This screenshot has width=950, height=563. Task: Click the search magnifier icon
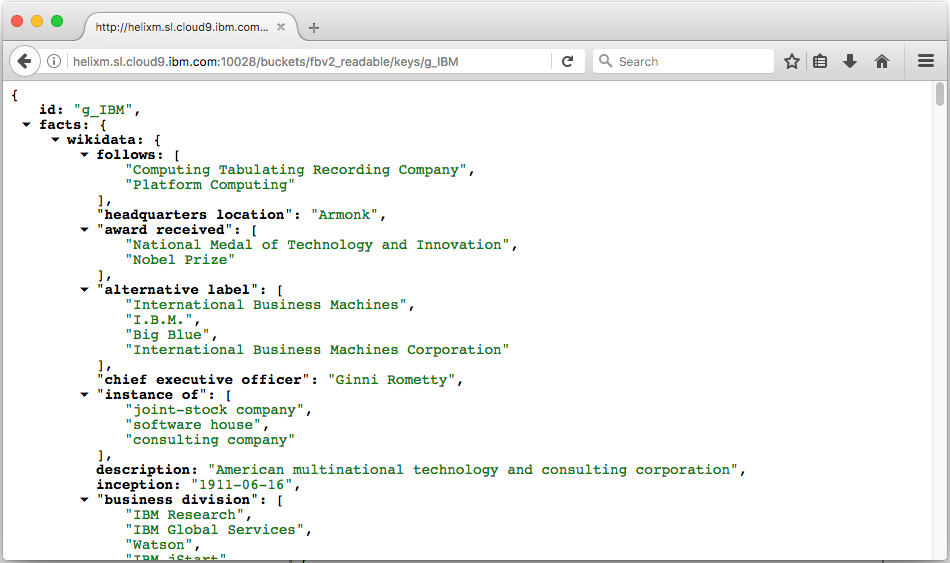pyautogui.click(x=605, y=61)
